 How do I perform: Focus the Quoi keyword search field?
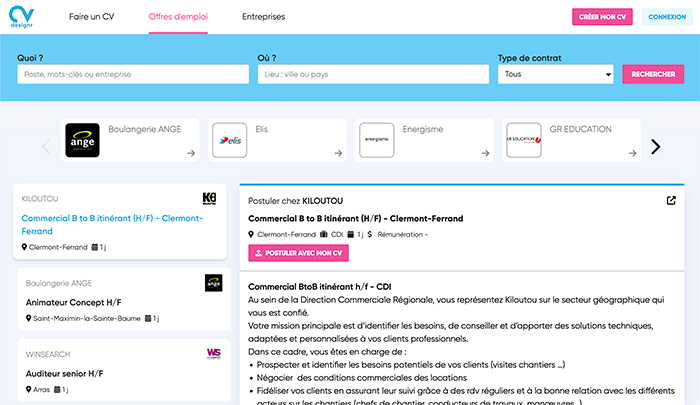pos(133,74)
